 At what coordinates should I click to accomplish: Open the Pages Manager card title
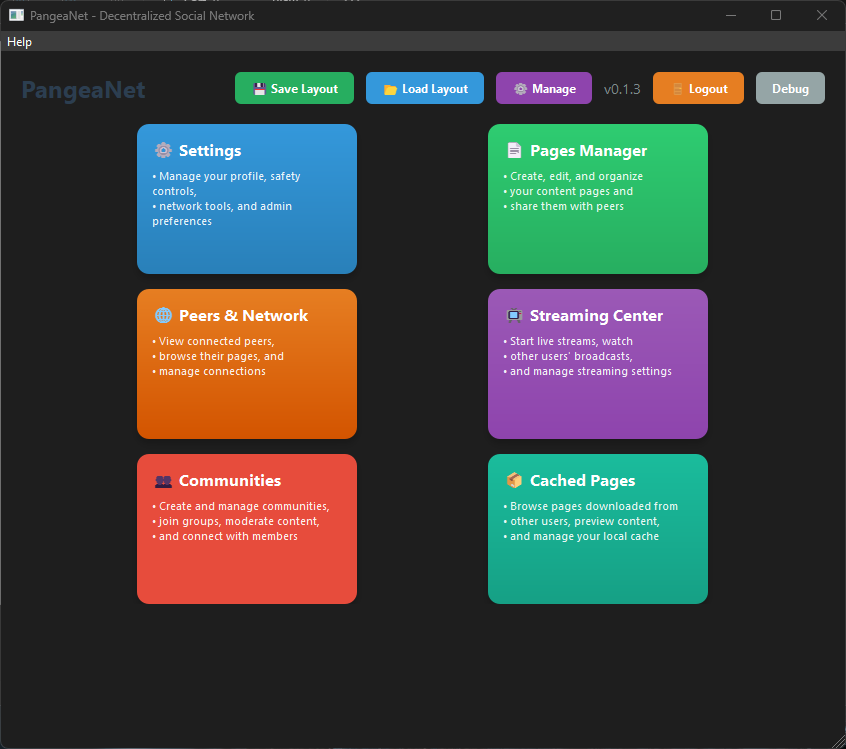click(588, 151)
